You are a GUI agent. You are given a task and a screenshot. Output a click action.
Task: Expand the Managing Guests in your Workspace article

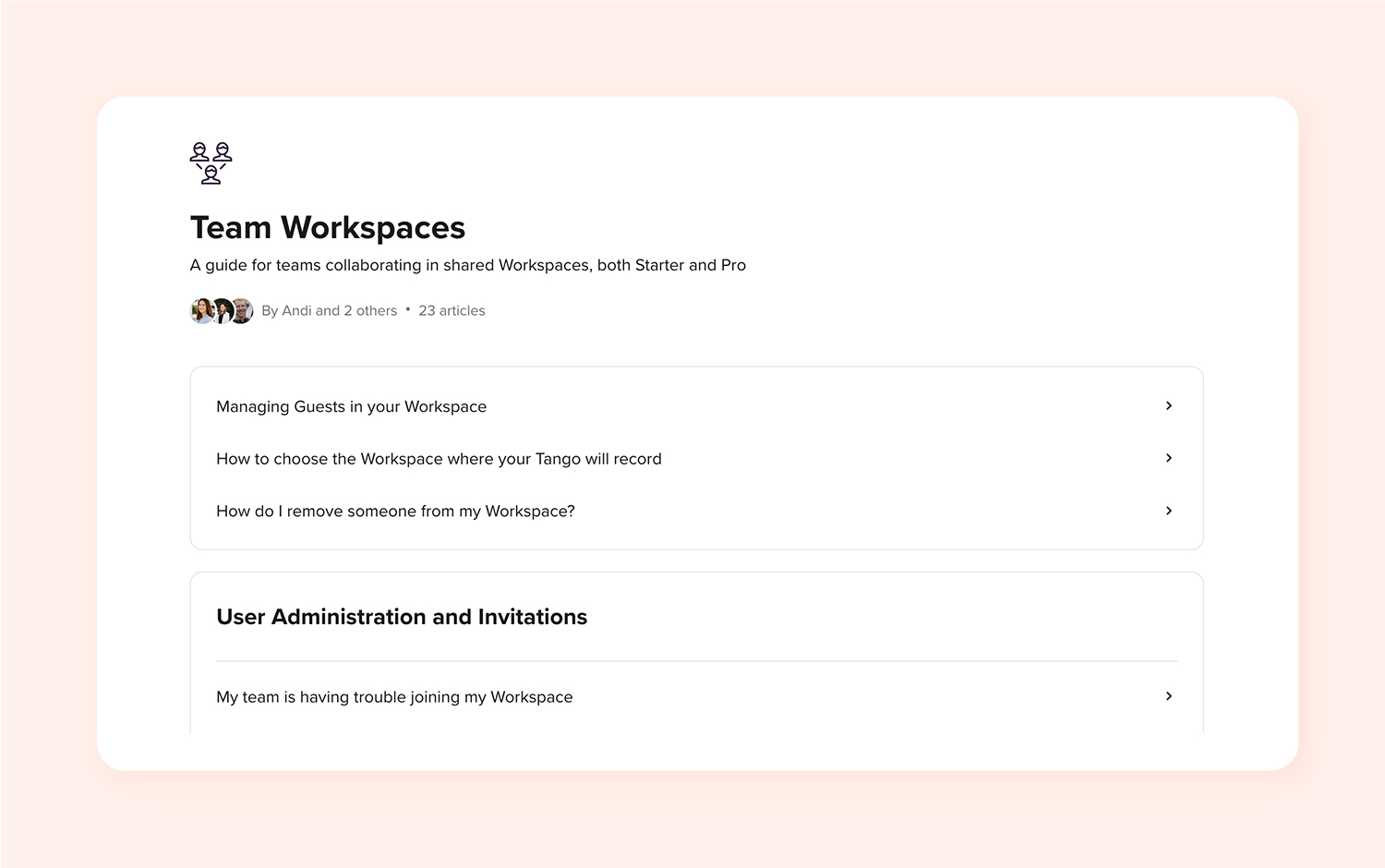(351, 406)
